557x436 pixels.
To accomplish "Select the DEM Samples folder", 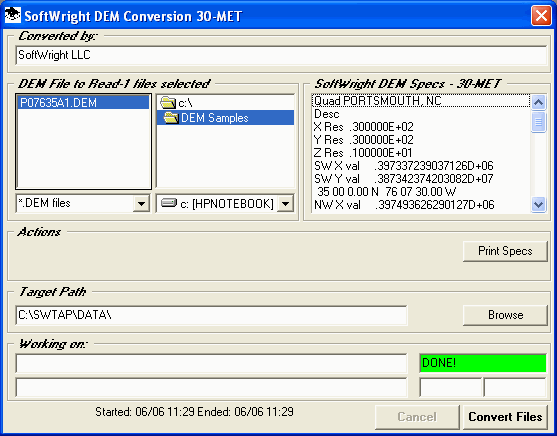I will (x=225, y=118).
